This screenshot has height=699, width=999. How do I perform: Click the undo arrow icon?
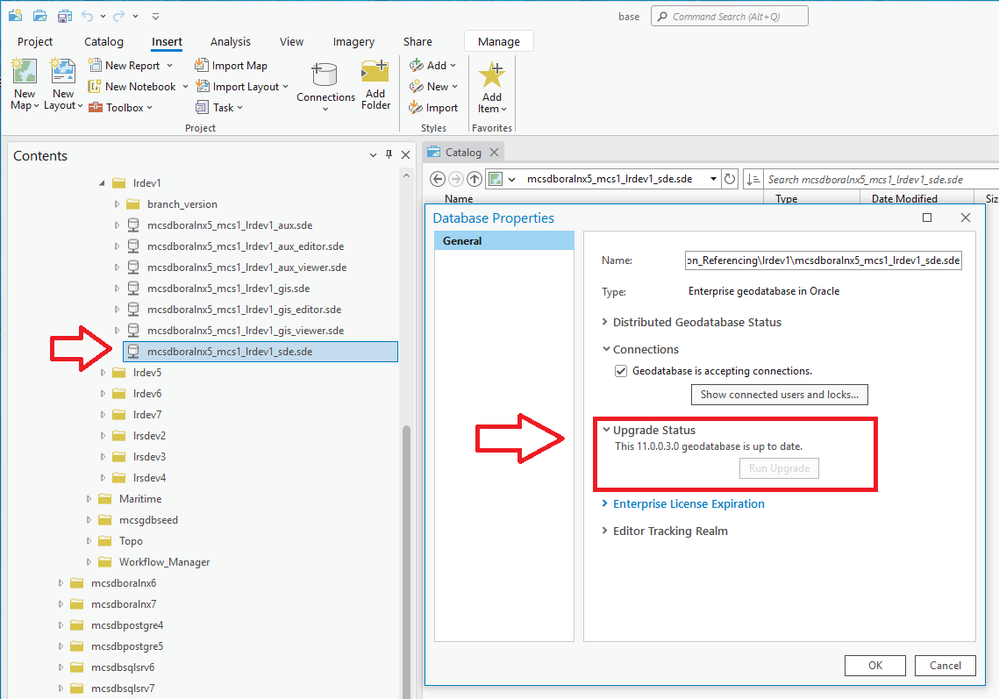pos(87,15)
